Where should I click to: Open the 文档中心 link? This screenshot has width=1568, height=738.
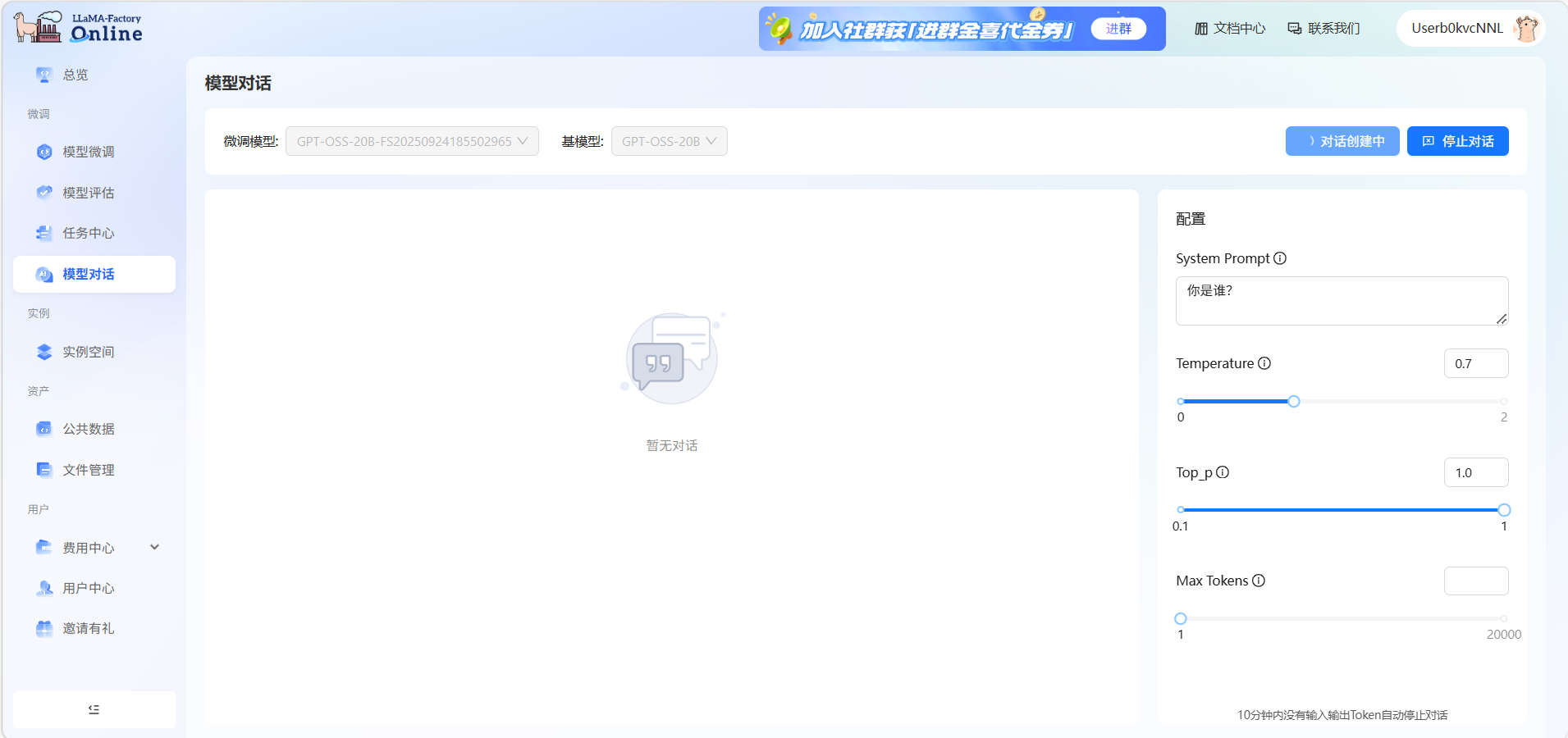[x=1230, y=29]
